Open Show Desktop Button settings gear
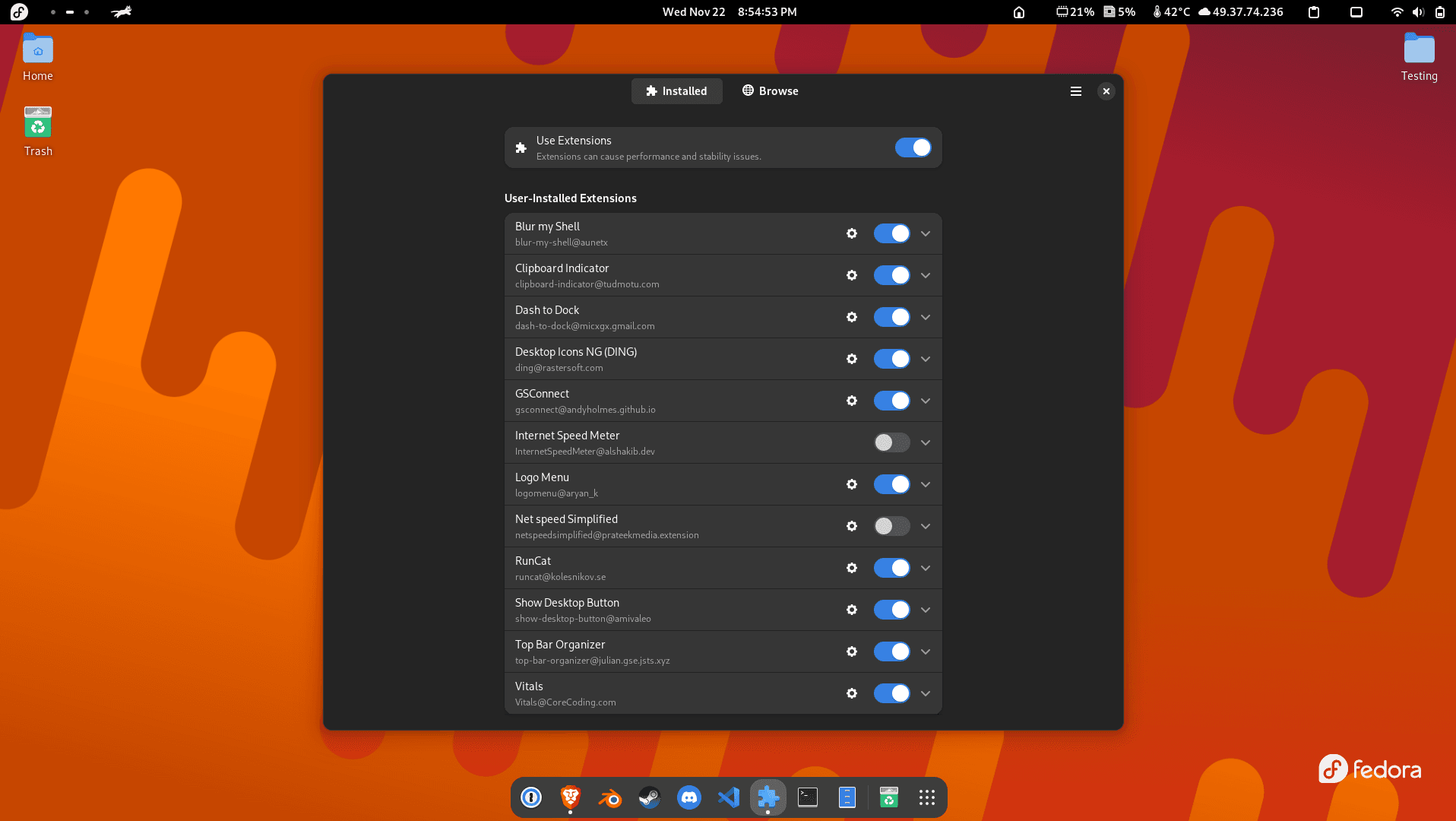Screen dimensions: 1456x821 point(852,610)
